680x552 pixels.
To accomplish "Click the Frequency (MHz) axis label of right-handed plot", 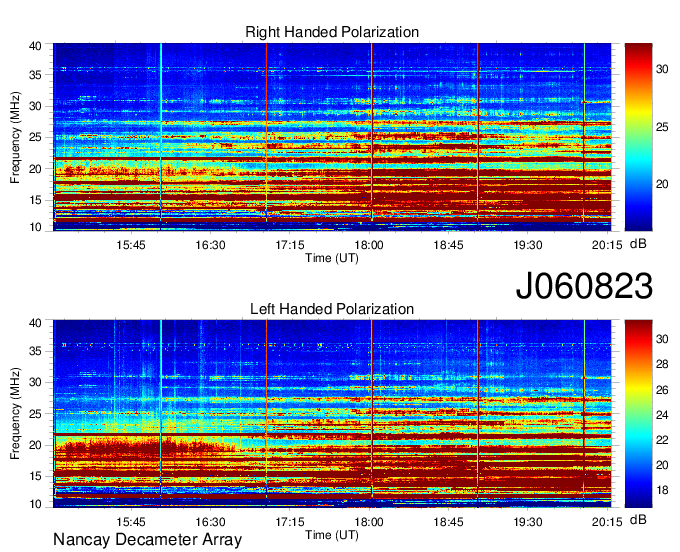I will pos(16,137).
